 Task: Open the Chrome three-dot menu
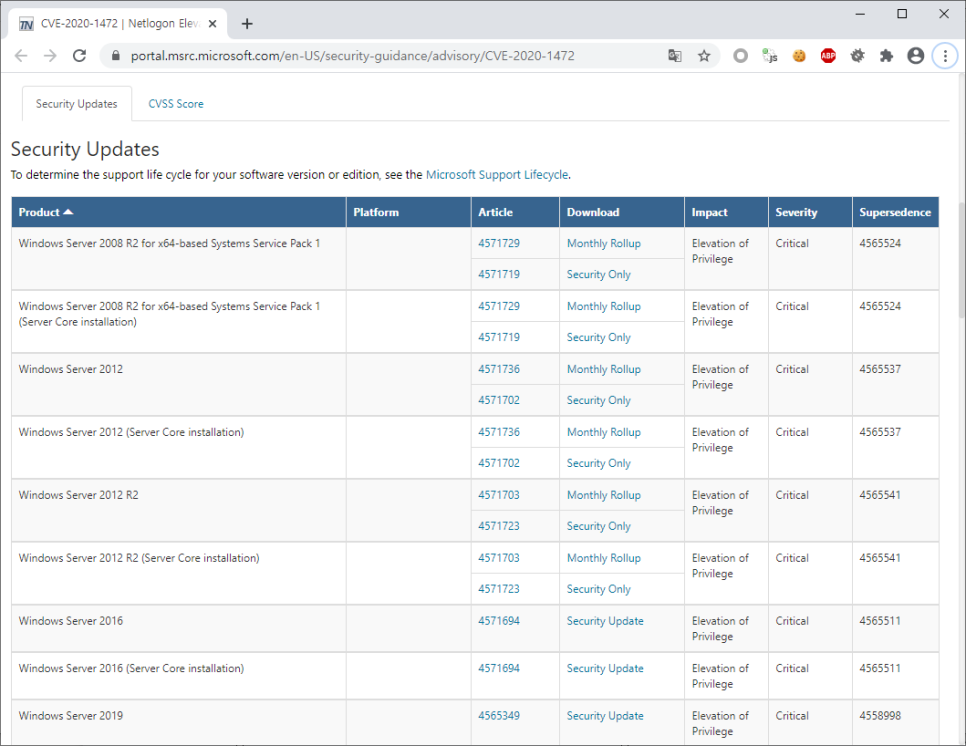point(945,56)
